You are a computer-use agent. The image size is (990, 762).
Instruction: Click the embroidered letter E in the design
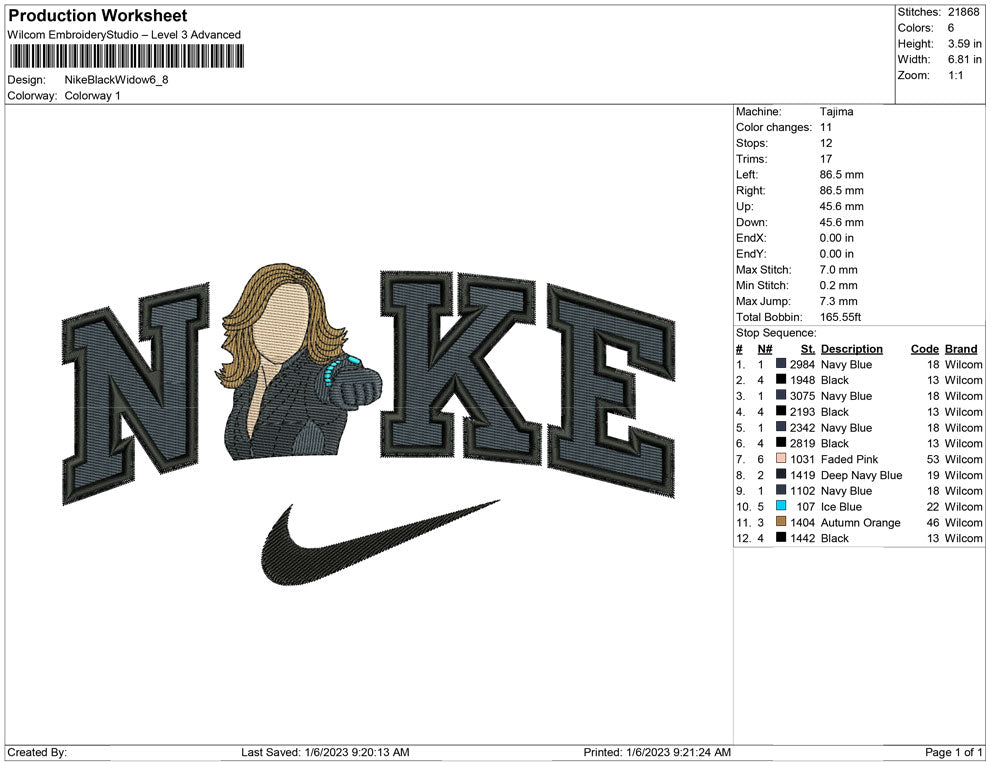tap(611, 391)
